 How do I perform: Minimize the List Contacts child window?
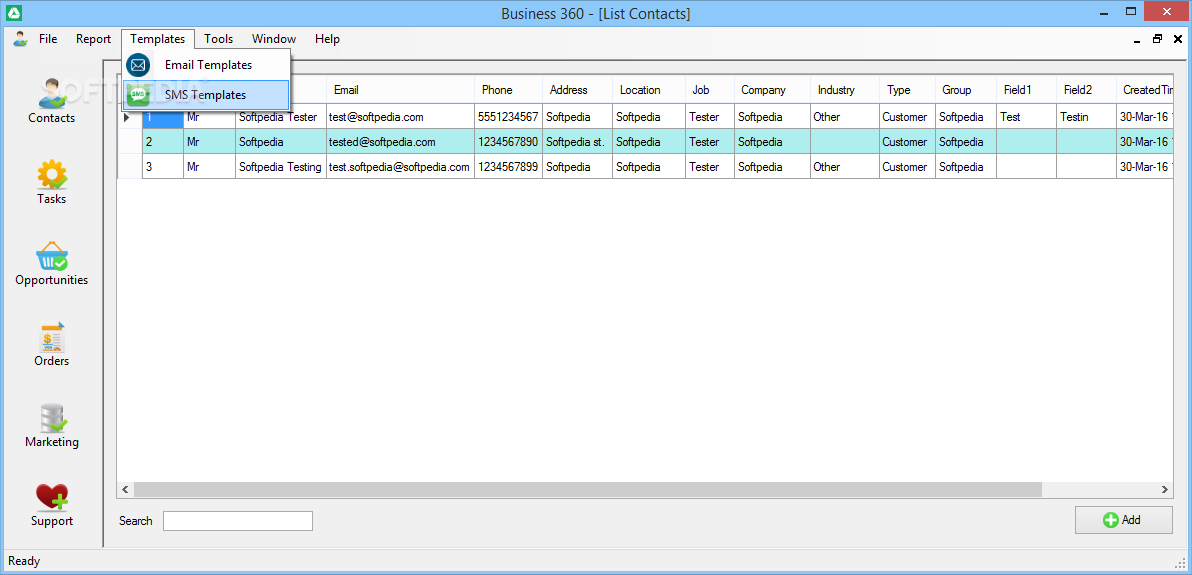point(1137,40)
